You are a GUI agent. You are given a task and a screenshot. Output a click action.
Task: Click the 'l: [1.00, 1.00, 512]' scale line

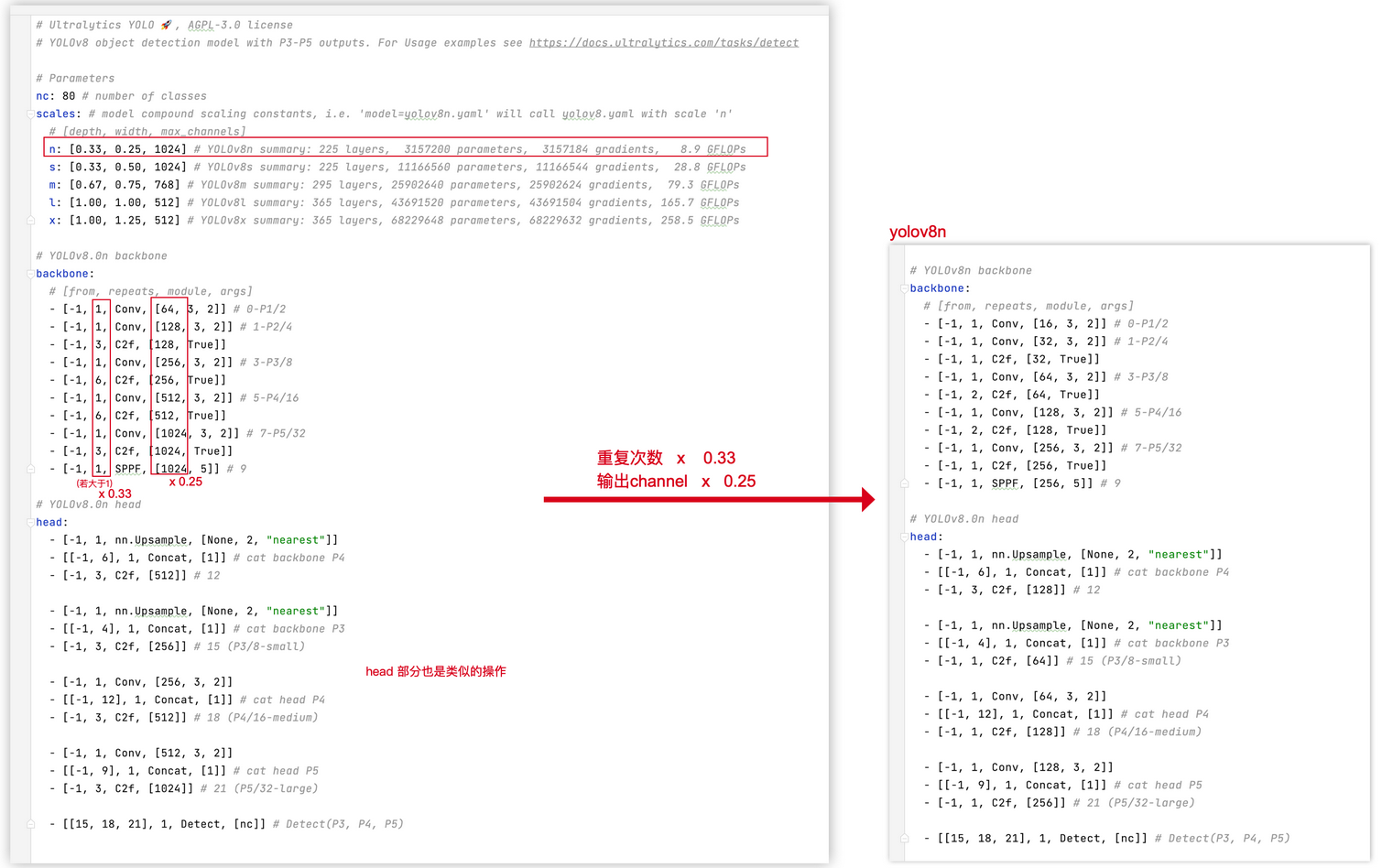pyautogui.click(x=394, y=203)
